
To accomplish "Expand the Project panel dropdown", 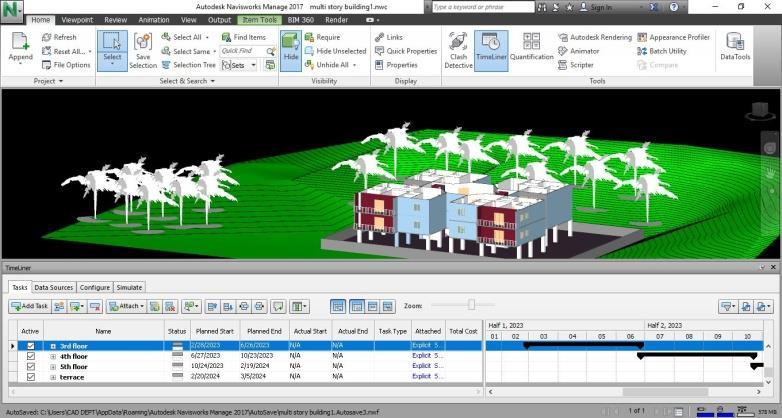I will [x=48, y=81].
